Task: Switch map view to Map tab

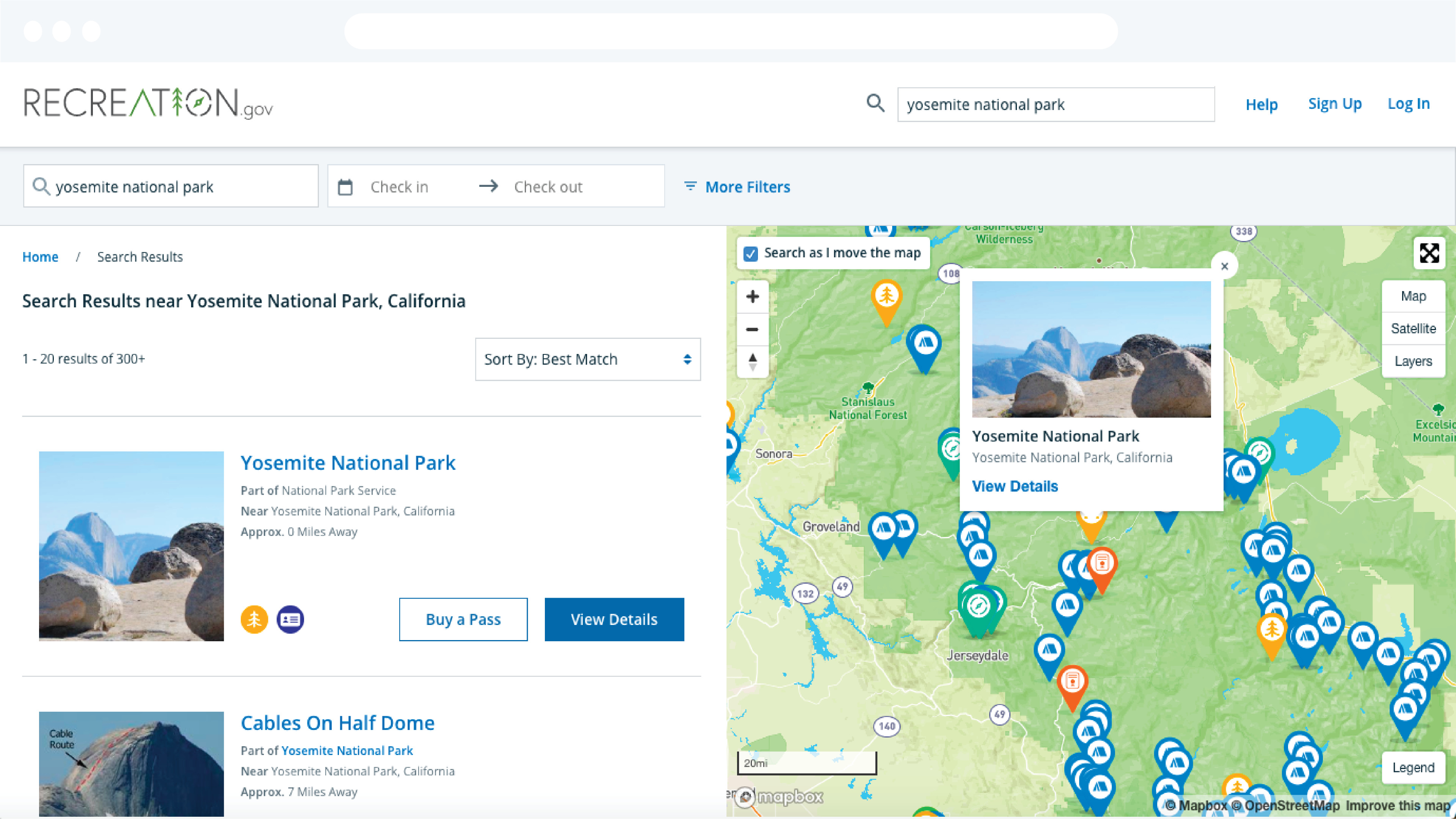Action: click(x=1413, y=295)
